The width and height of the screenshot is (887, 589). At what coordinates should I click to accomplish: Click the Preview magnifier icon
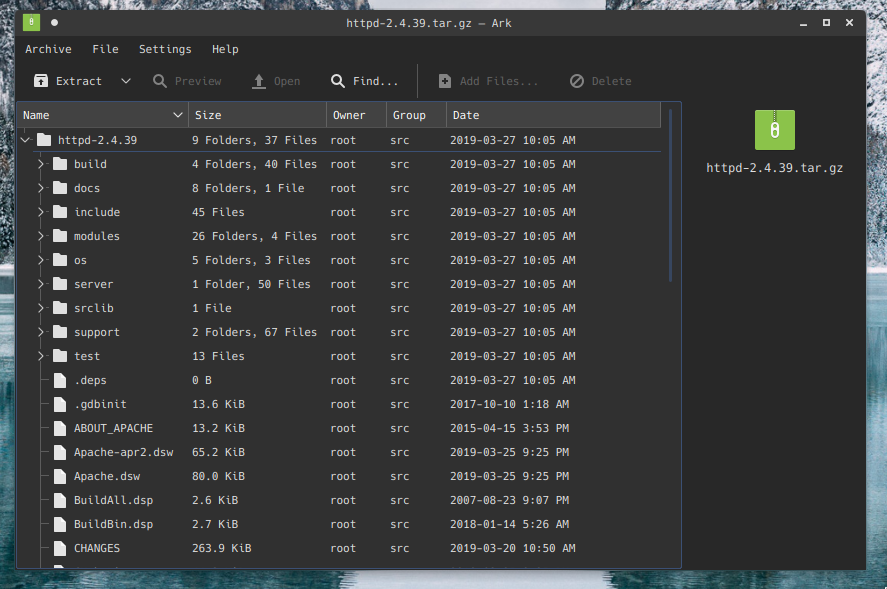[160, 81]
